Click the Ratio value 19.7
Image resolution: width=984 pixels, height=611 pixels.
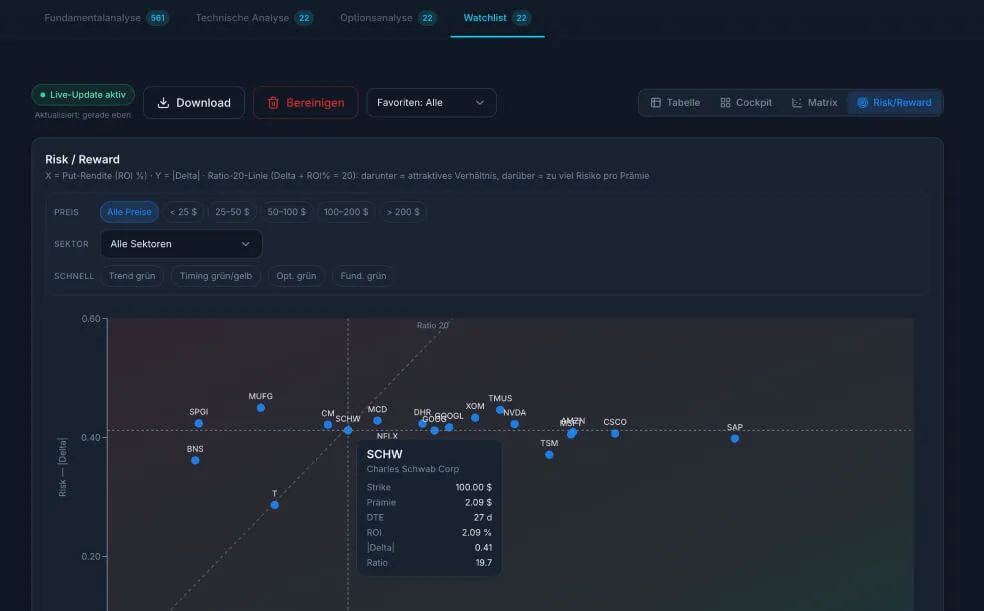pos(484,563)
